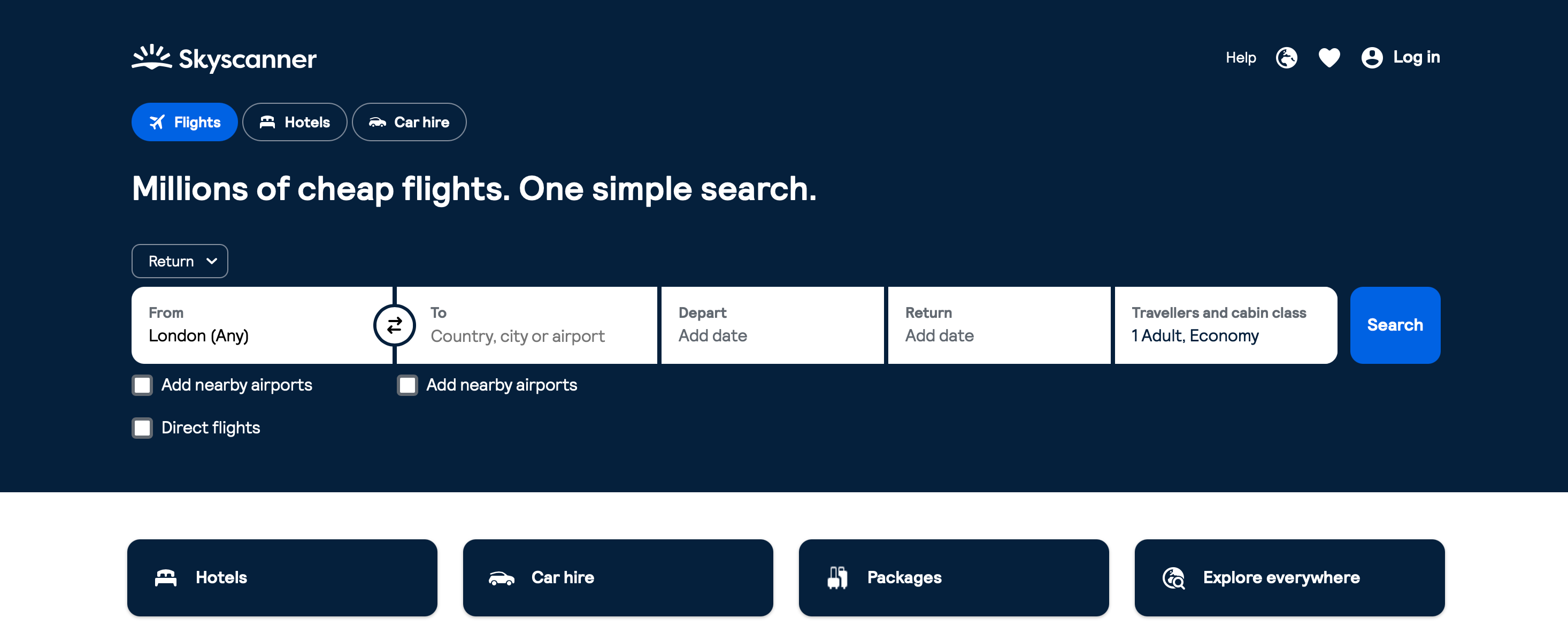1568x641 pixels.
Task: Open the language/region globe icon
Action: pyautogui.click(x=1286, y=57)
